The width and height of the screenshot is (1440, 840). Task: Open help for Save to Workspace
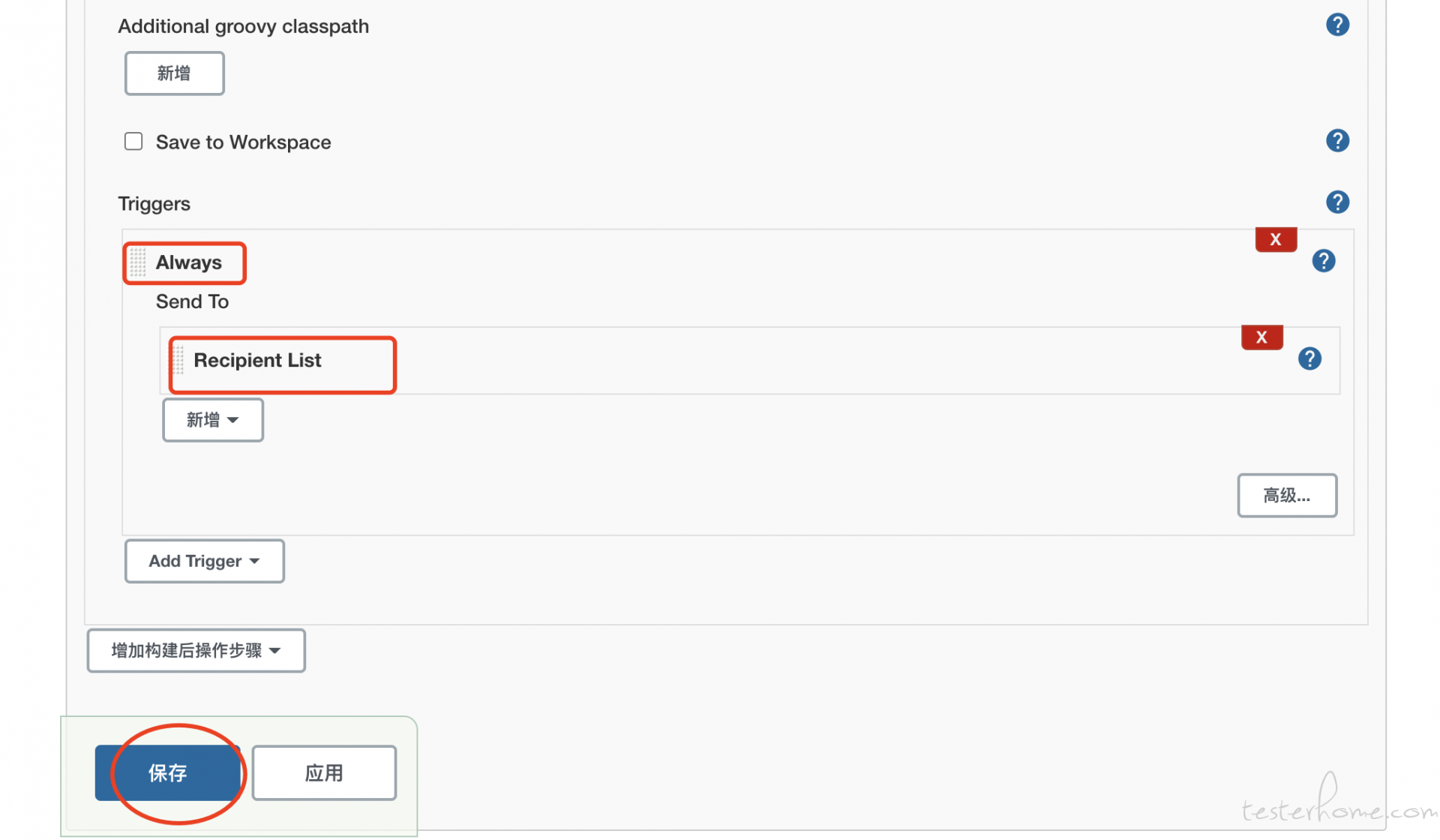click(x=1337, y=140)
